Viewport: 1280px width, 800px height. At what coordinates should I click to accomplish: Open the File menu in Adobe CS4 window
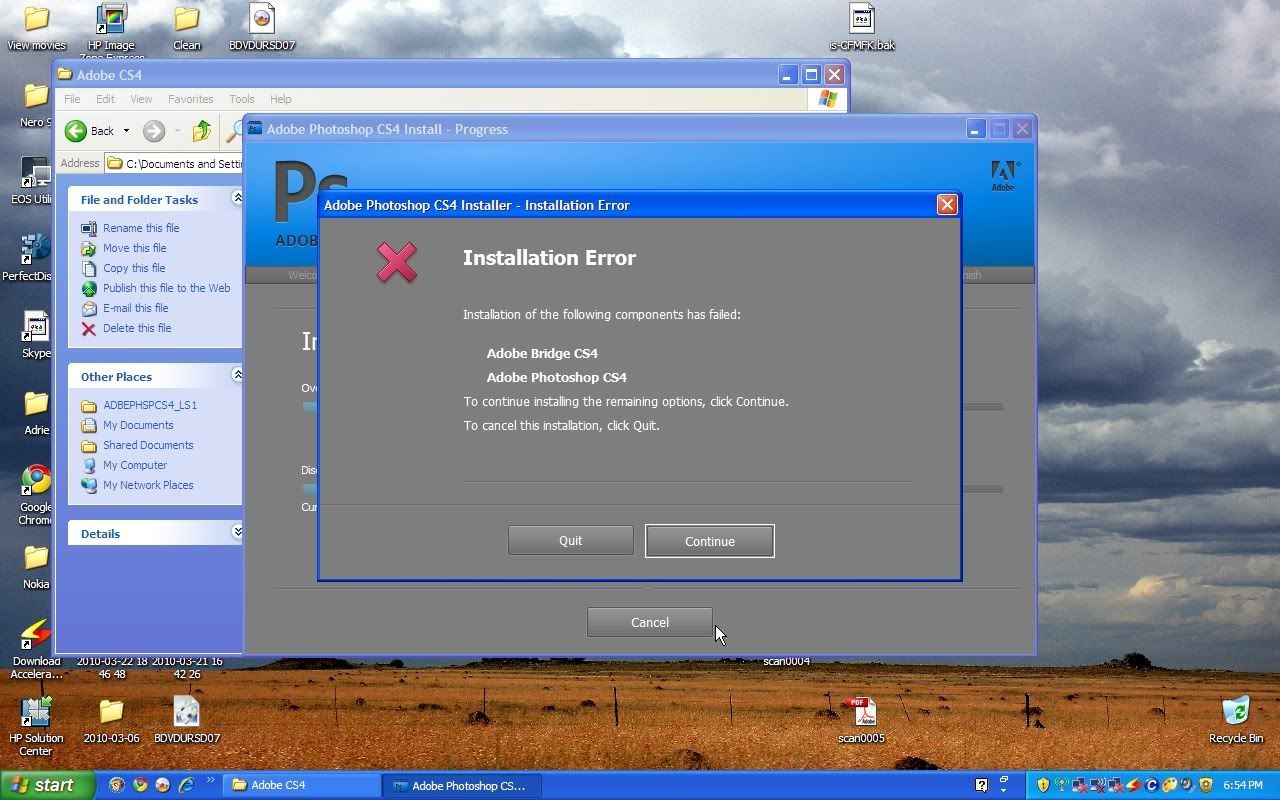[72, 99]
